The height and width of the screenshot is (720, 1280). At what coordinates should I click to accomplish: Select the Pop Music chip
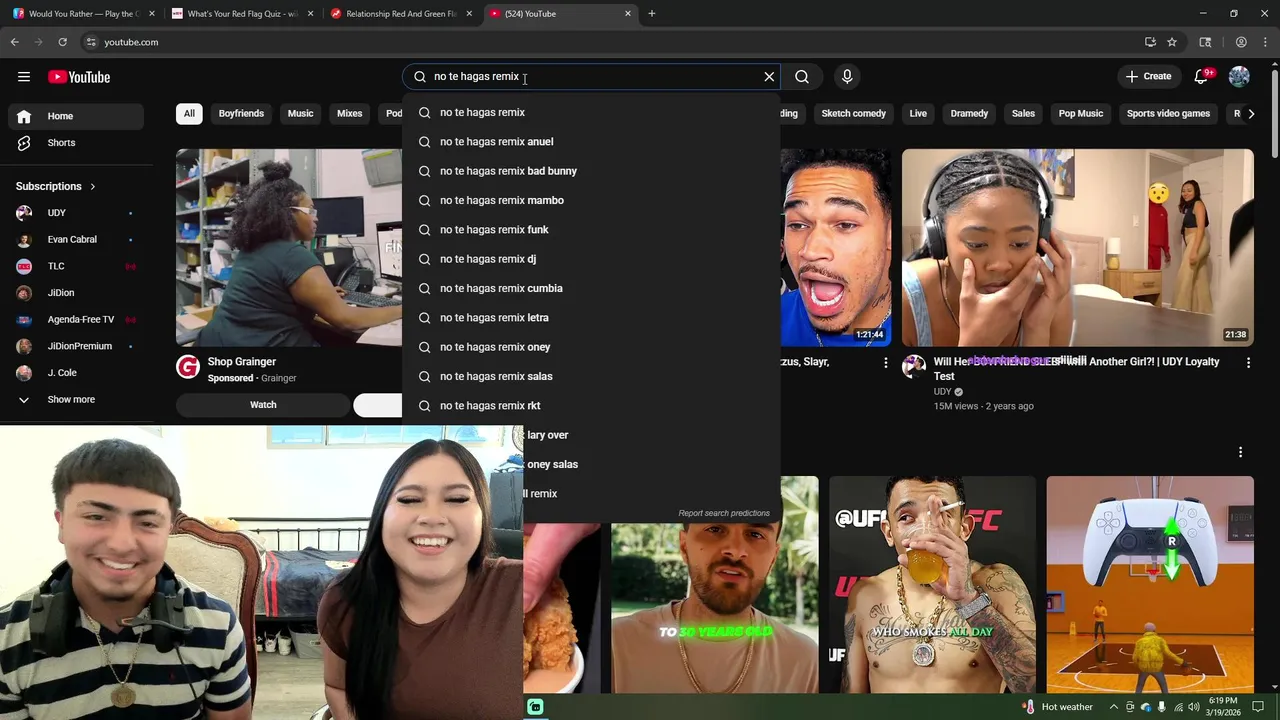coord(1081,114)
